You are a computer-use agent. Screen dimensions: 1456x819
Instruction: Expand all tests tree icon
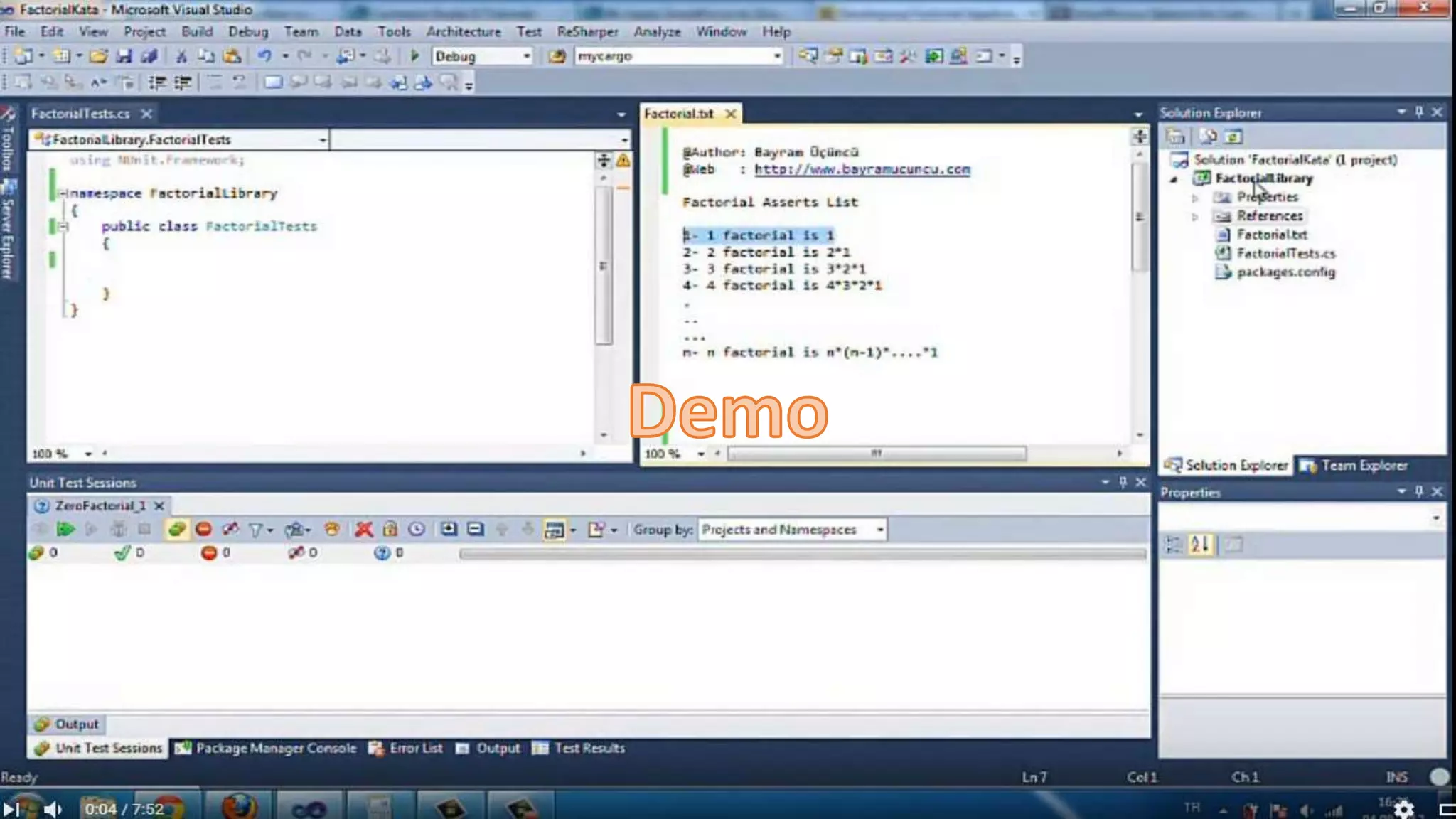pos(448,529)
